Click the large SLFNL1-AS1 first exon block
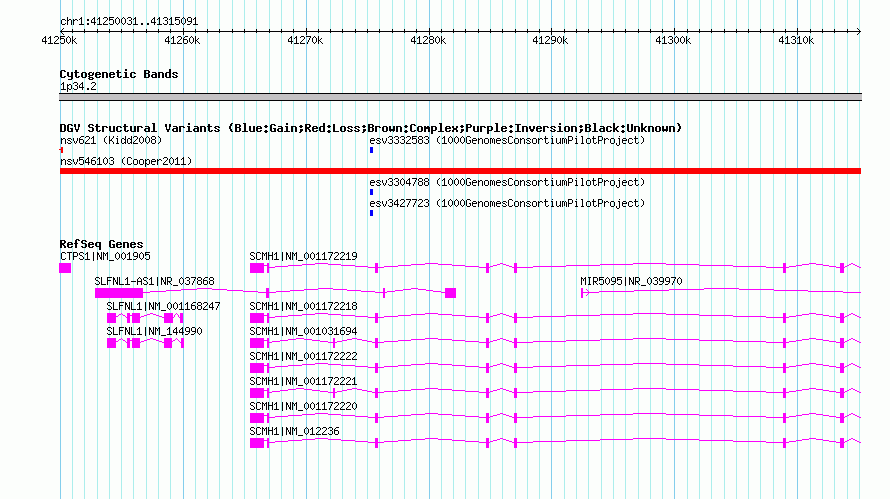Image resolution: width=890 pixels, height=499 pixels. tap(119, 293)
